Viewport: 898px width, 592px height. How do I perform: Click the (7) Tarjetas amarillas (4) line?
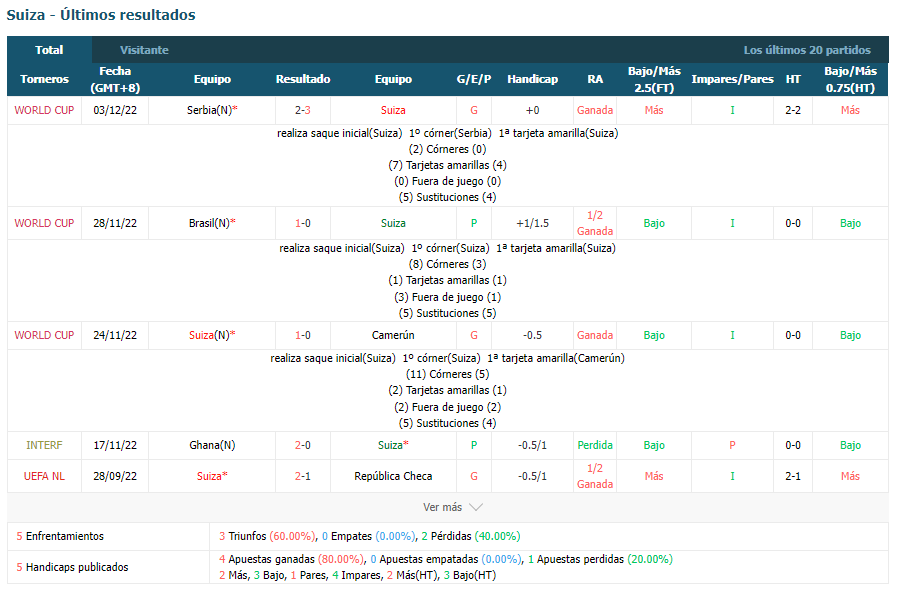(x=447, y=165)
